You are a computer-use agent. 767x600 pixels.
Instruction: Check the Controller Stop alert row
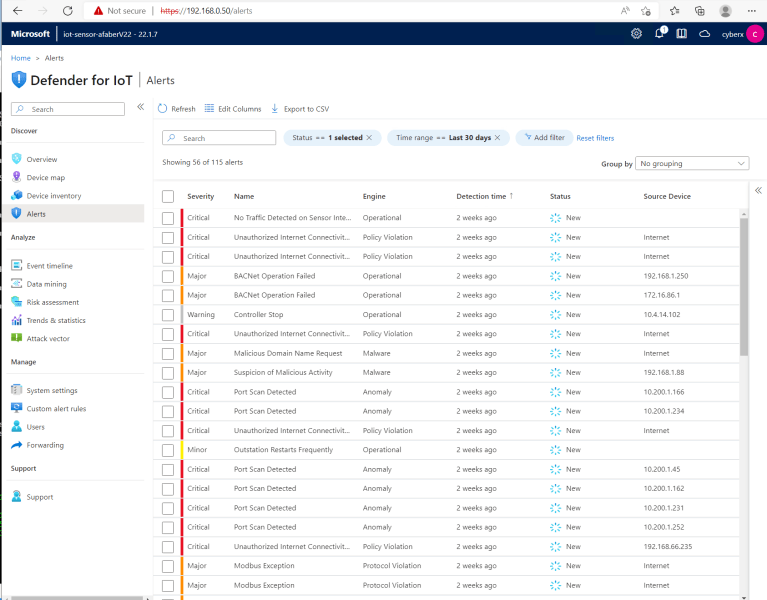click(168, 314)
